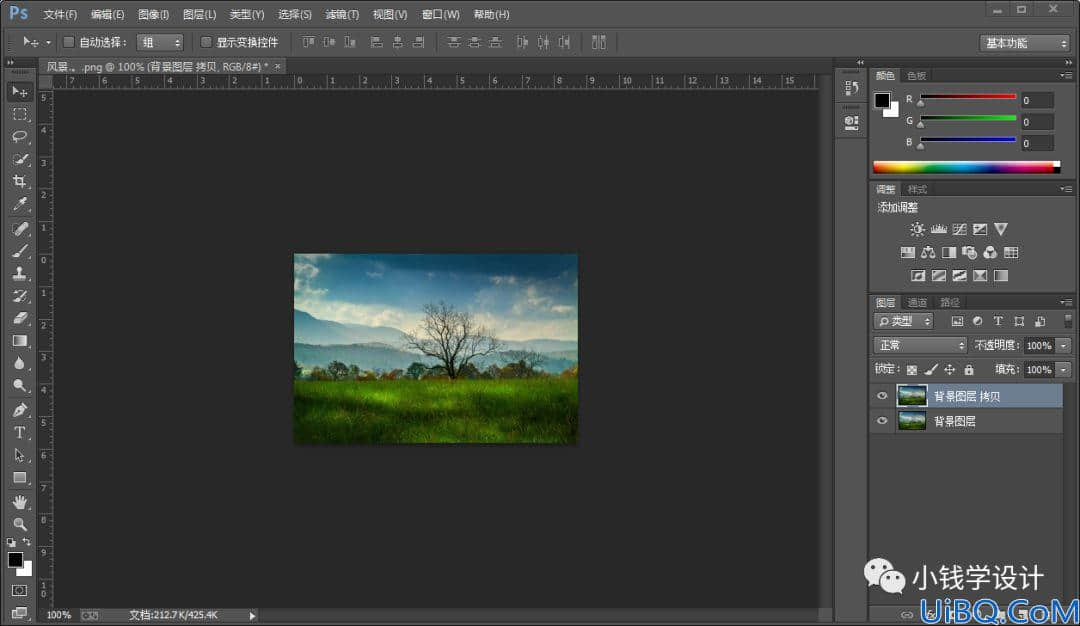Select the Crop tool
The image size is (1080, 626).
pyautogui.click(x=19, y=181)
